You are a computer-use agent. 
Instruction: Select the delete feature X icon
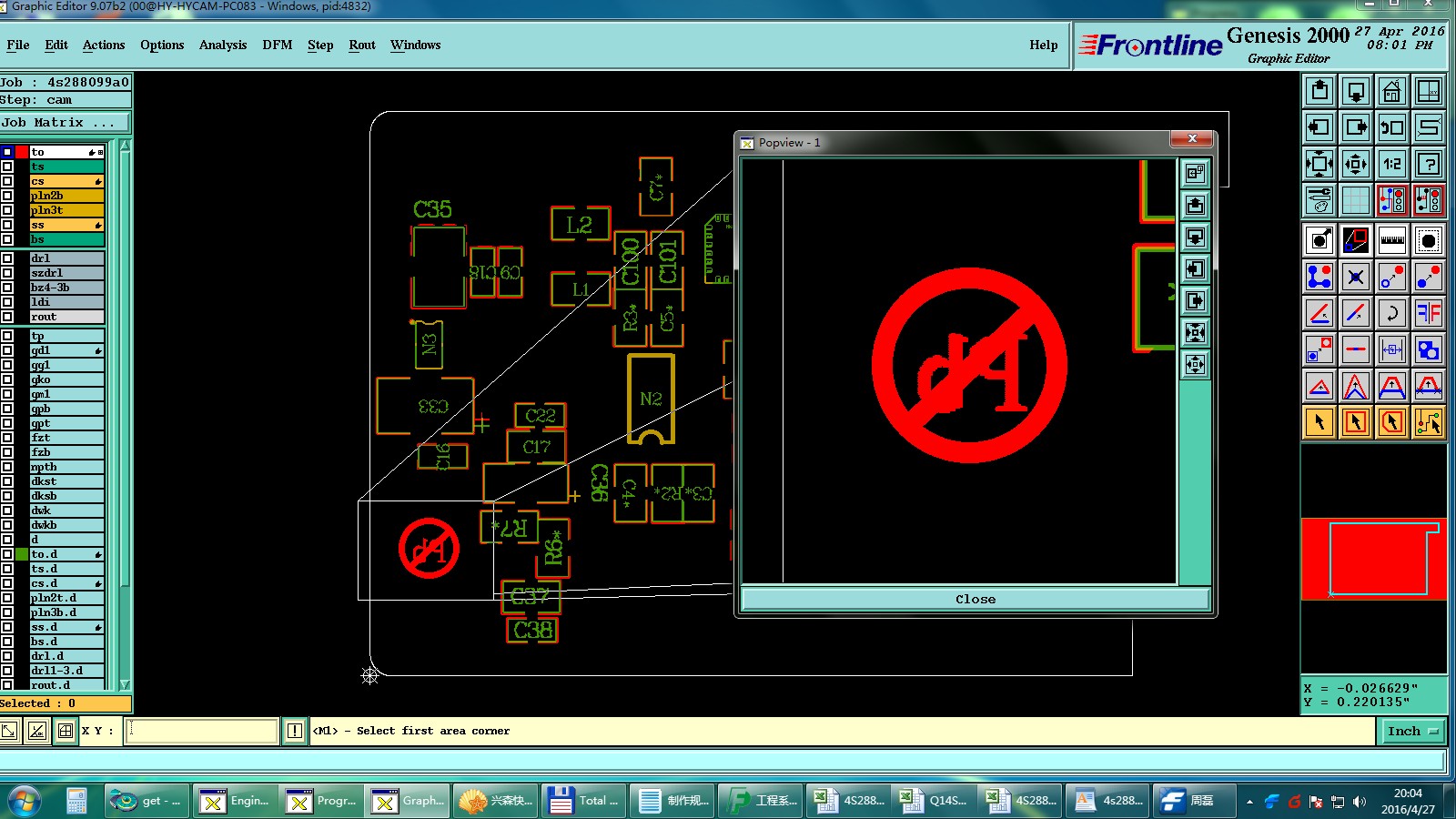pyautogui.click(x=1356, y=277)
